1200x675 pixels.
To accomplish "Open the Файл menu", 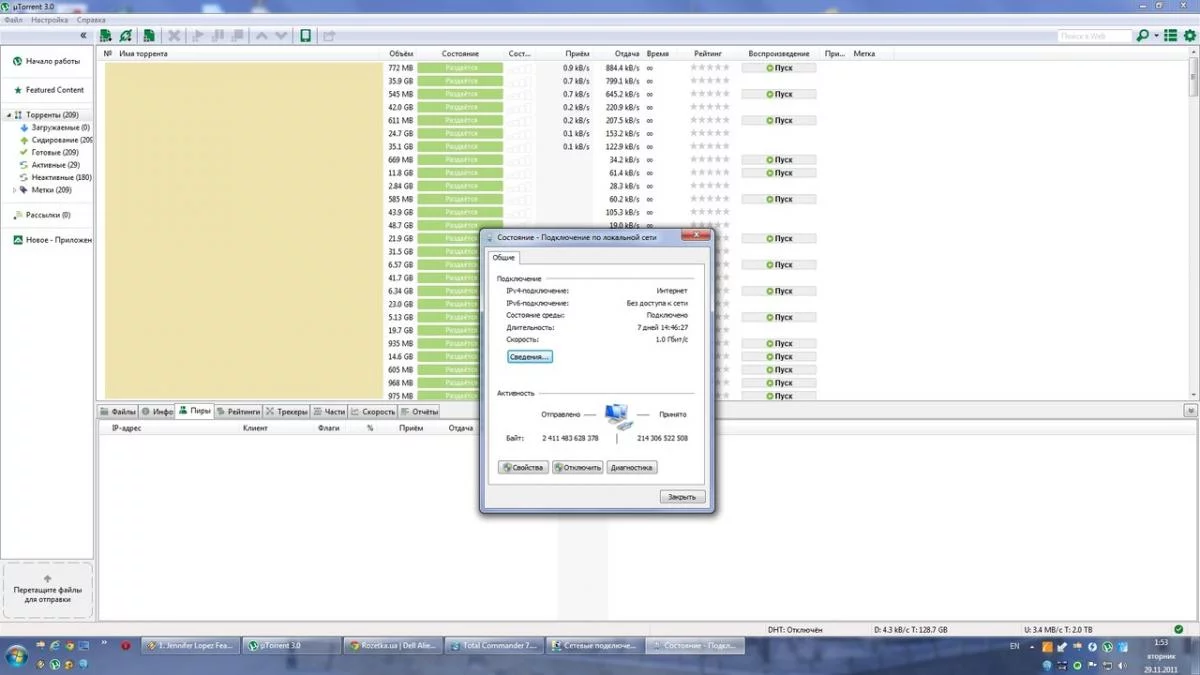I will pyautogui.click(x=13, y=20).
